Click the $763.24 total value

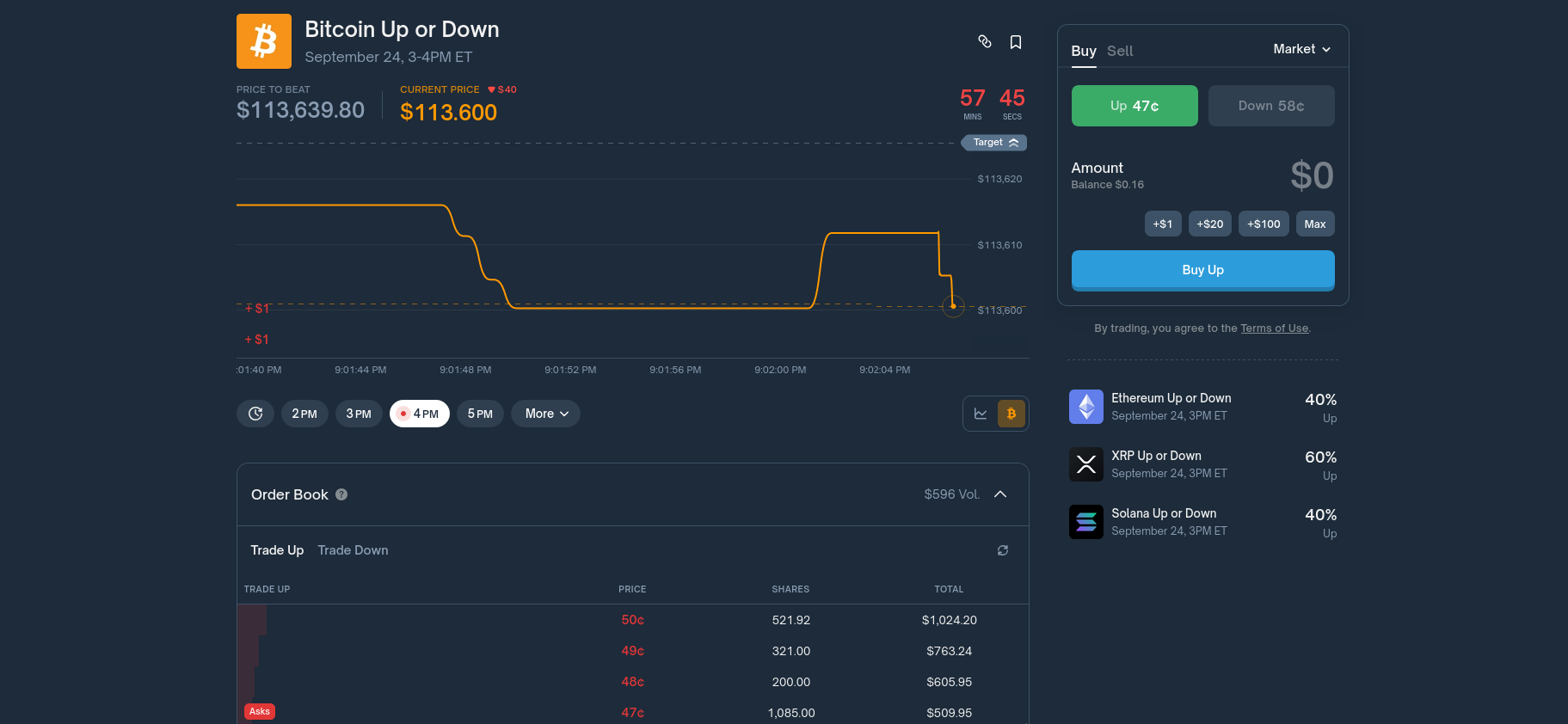[x=950, y=651]
